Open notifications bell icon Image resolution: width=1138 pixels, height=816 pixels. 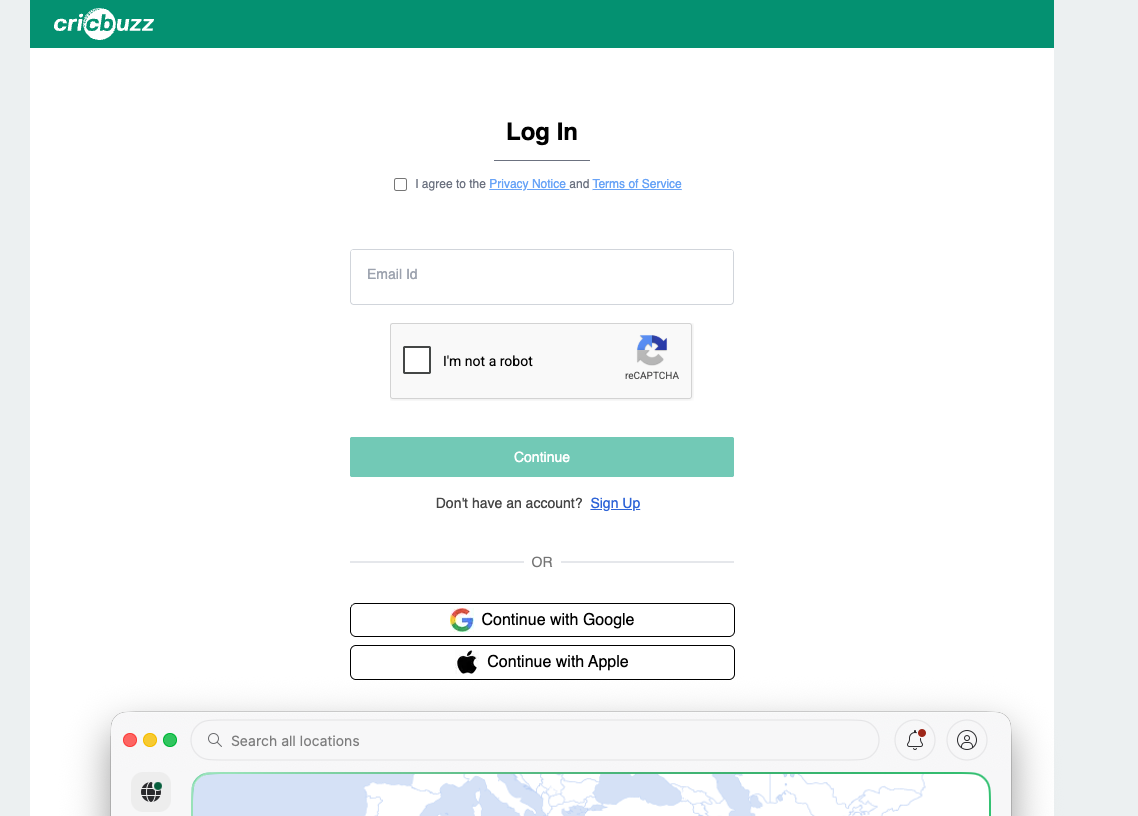coord(915,740)
